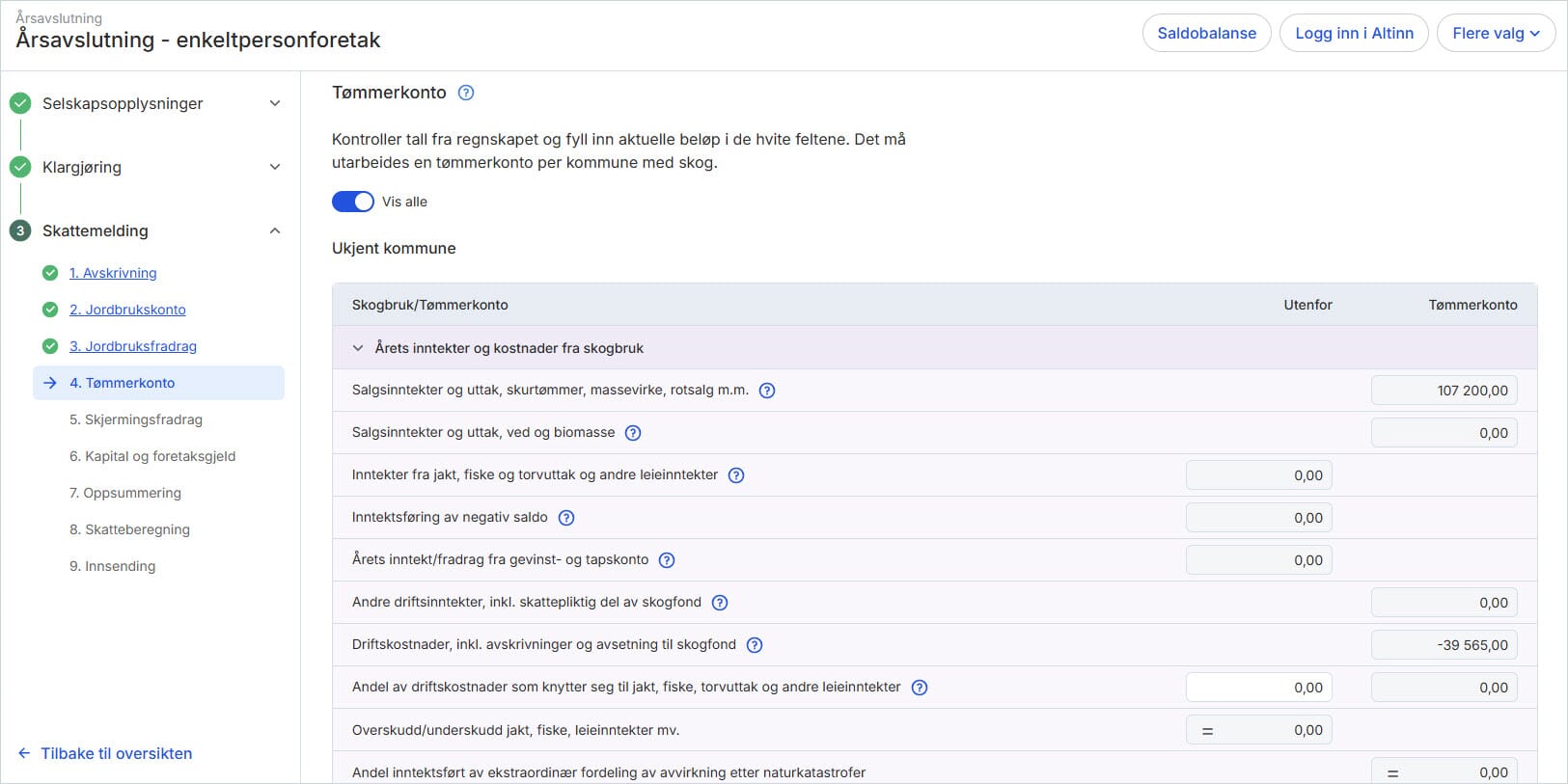Open step 2. Jordbrukskonto
The image size is (1568, 784).
tap(127, 310)
